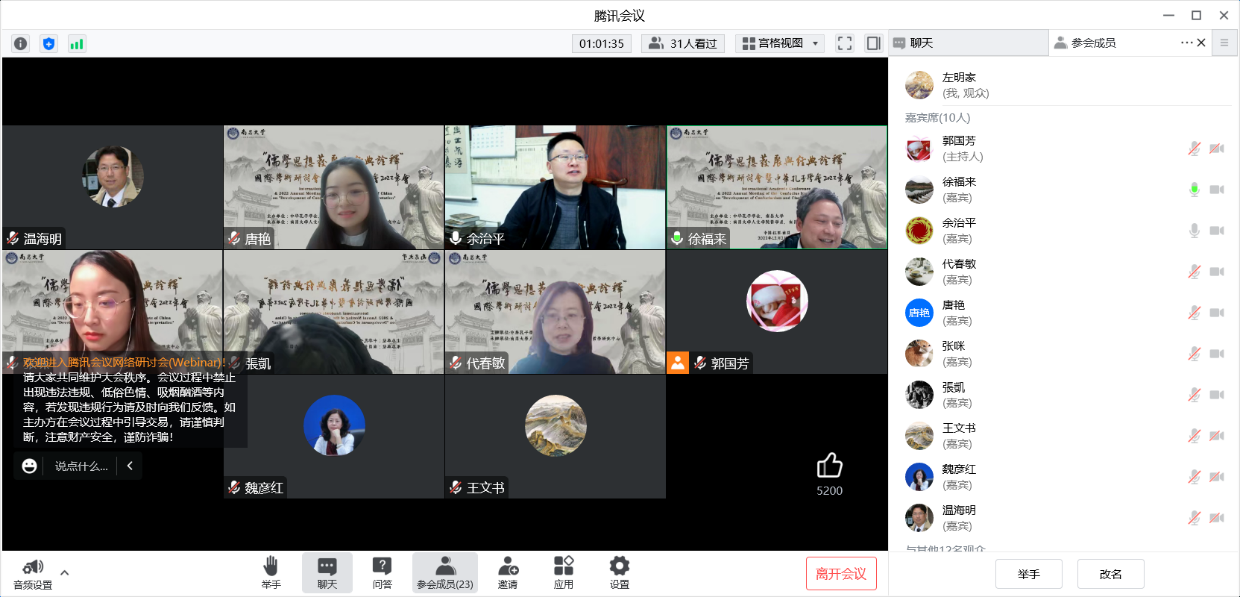The image size is (1240, 597).
Task: Select 张咪 in the member list
Action: point(1063,353)
